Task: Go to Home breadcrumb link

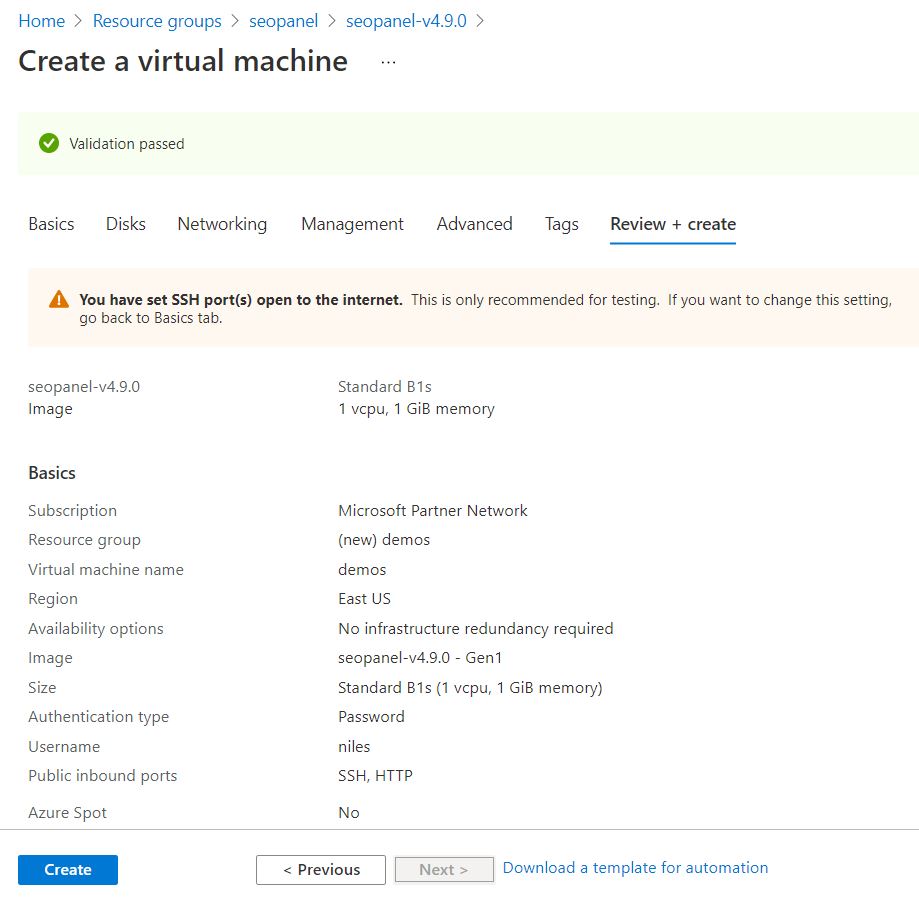Action: pyautogui.click(x=41, y=21)
